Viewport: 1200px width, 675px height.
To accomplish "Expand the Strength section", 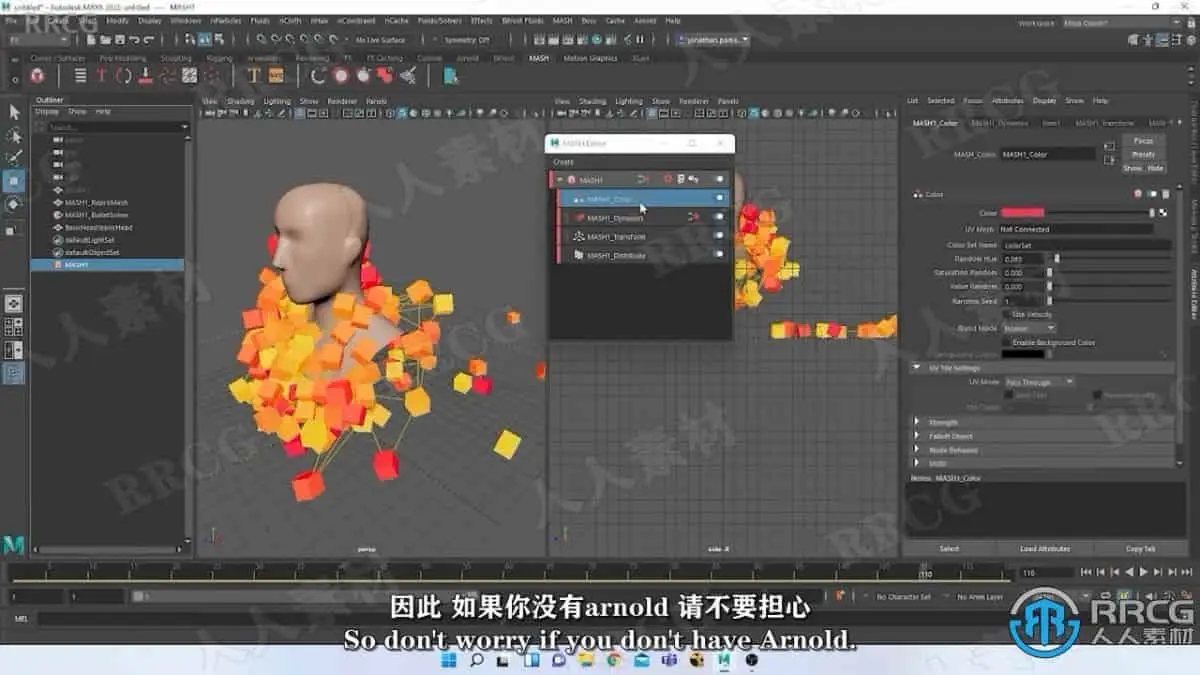I will pyautogui.click(x=918, y=422).
